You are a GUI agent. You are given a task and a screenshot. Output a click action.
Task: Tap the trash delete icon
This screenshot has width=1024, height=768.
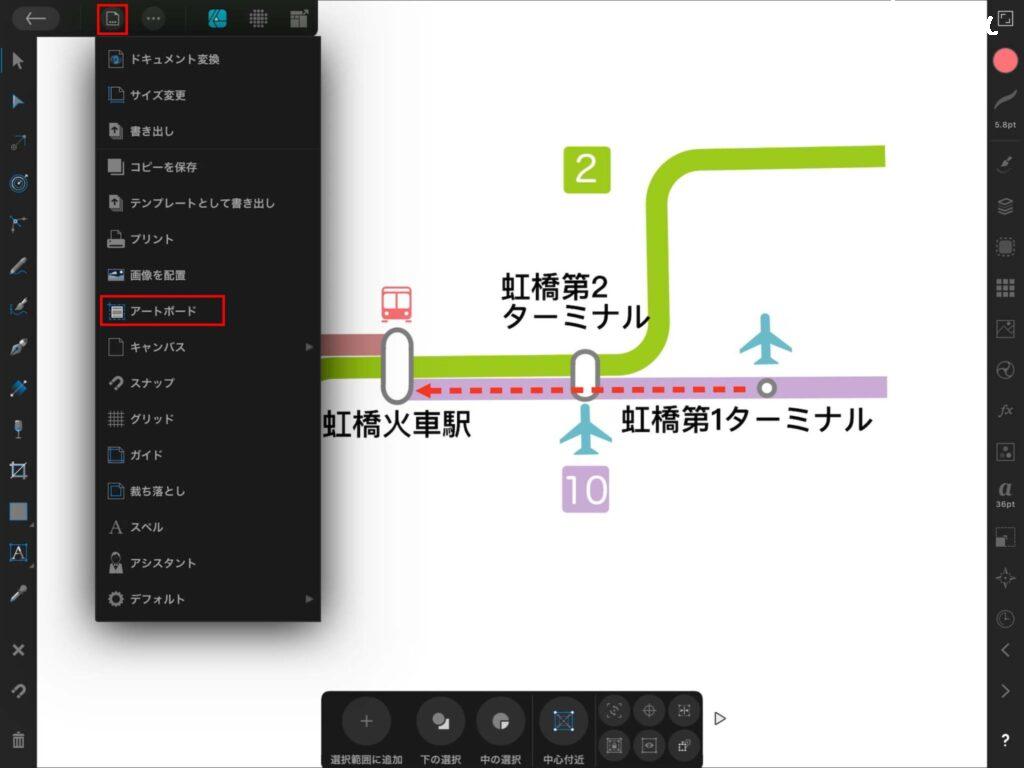click(18, 740)
